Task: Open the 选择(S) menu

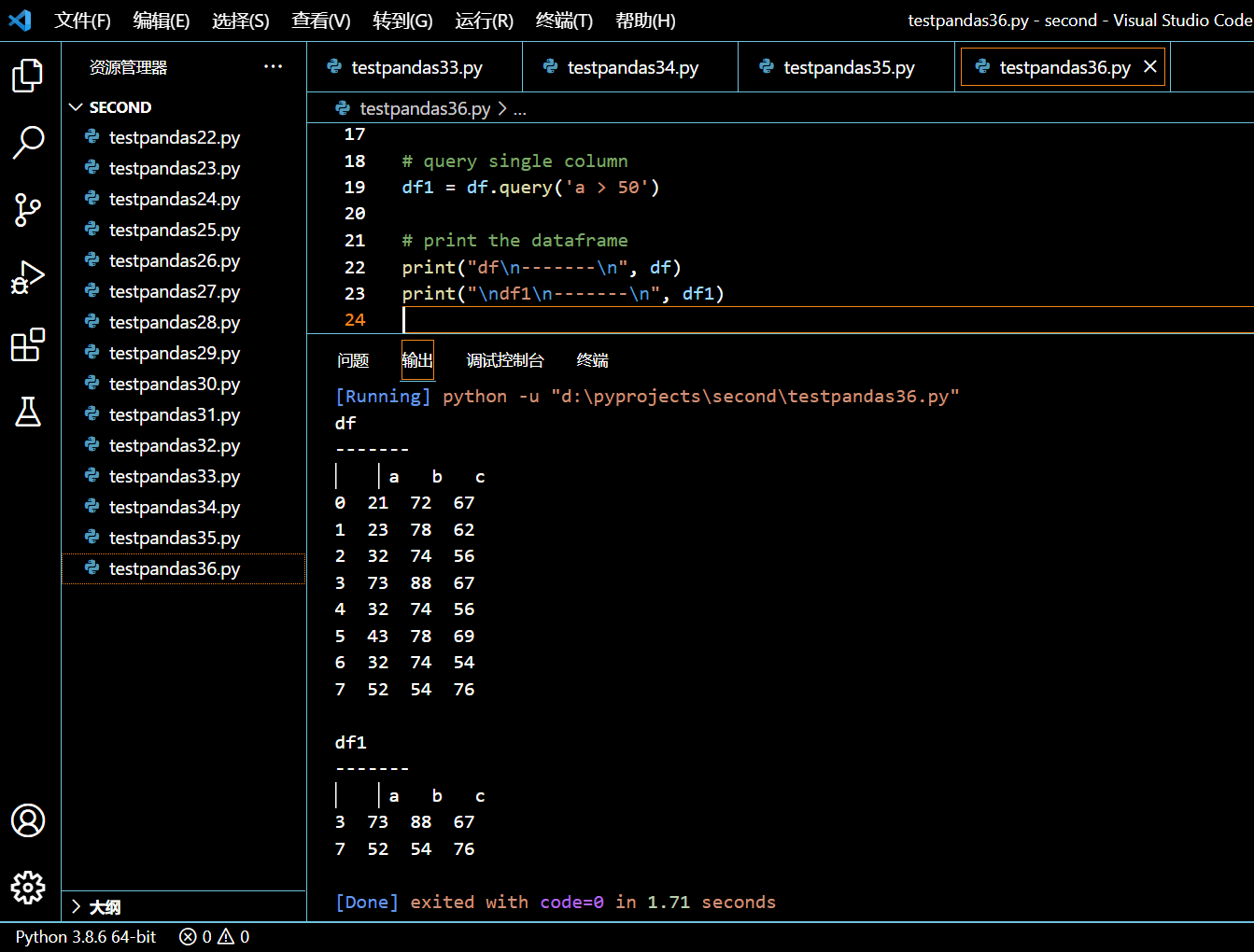Action: pyautogui.click(x=241, y=21)
